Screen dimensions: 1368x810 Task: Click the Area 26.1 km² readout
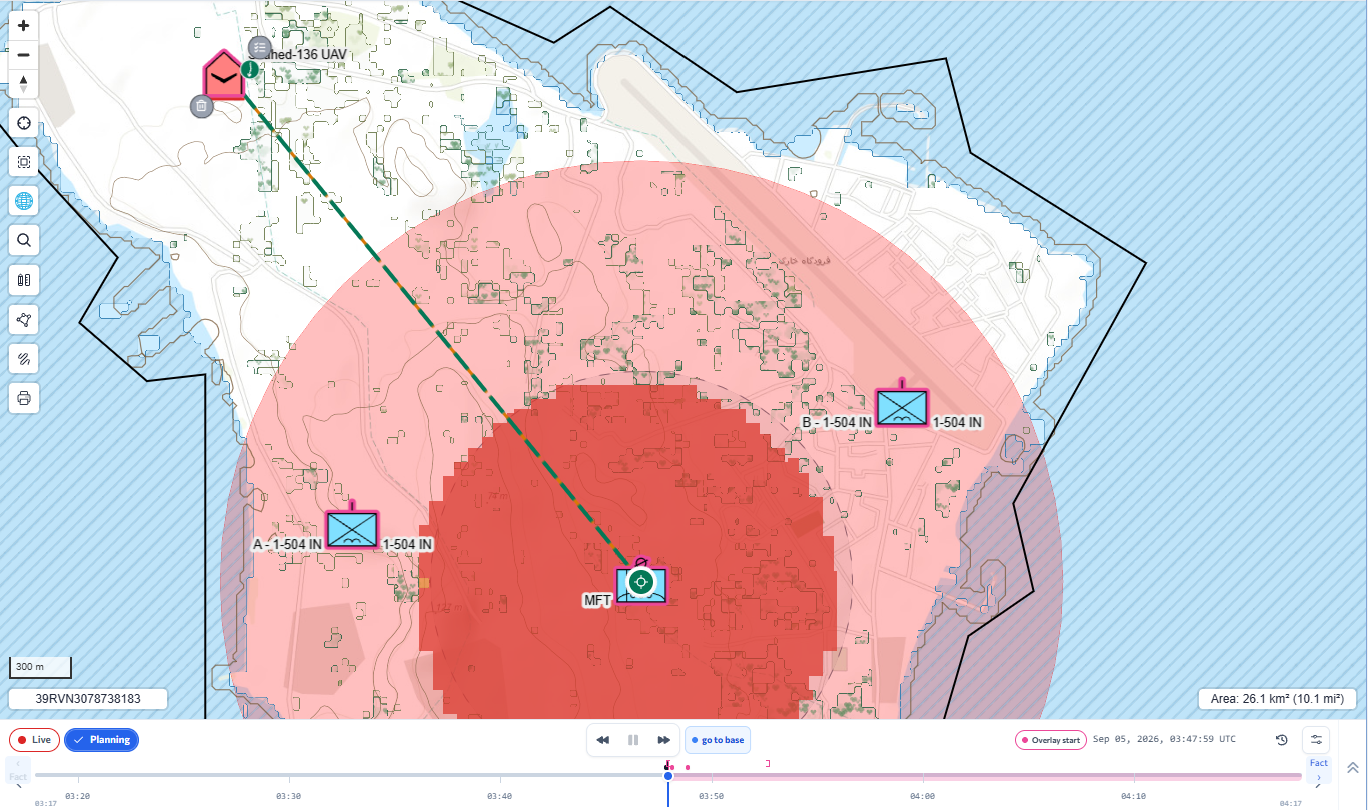1279,699
